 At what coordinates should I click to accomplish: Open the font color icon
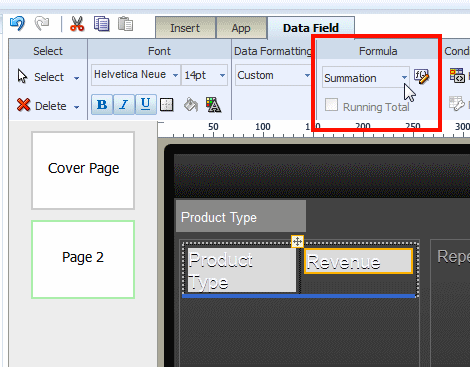213,105
